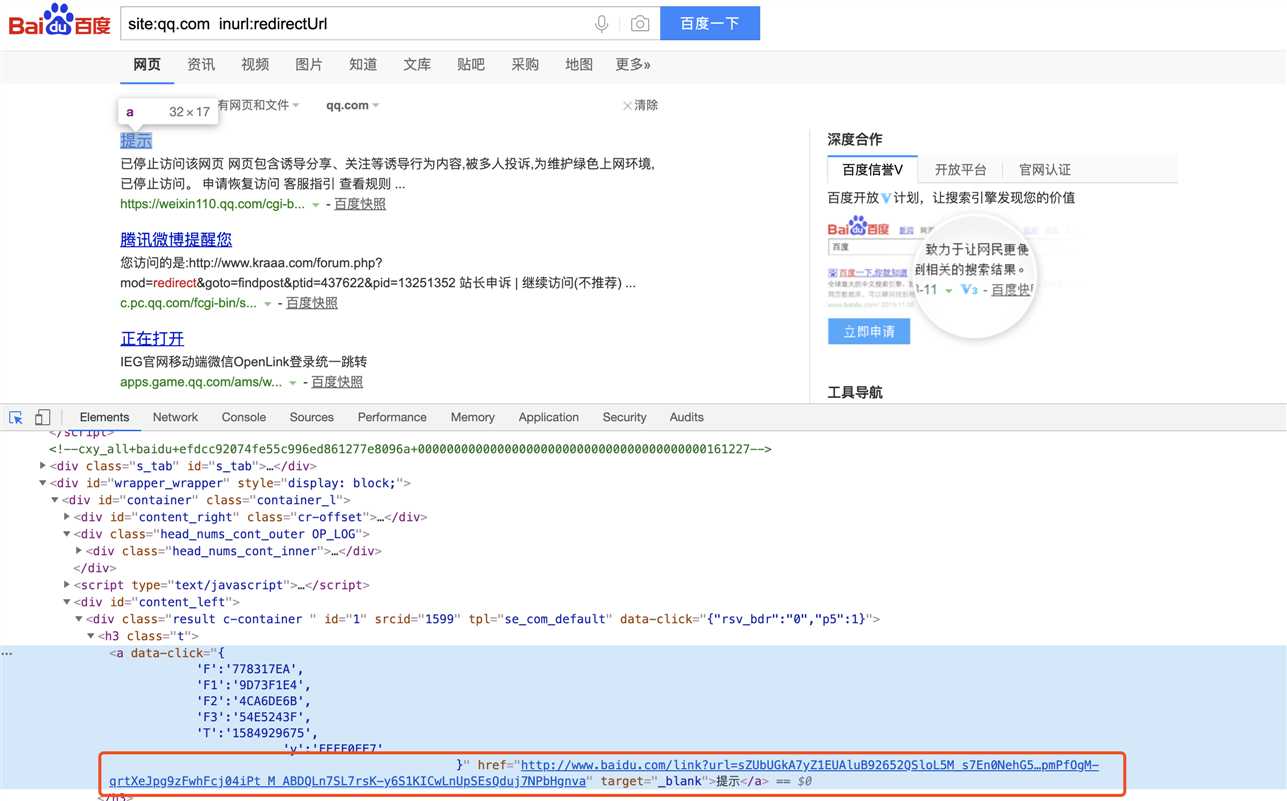Switch to the 资讯 tab
This screenshot has width=1287, height=801.
(201, 64)
